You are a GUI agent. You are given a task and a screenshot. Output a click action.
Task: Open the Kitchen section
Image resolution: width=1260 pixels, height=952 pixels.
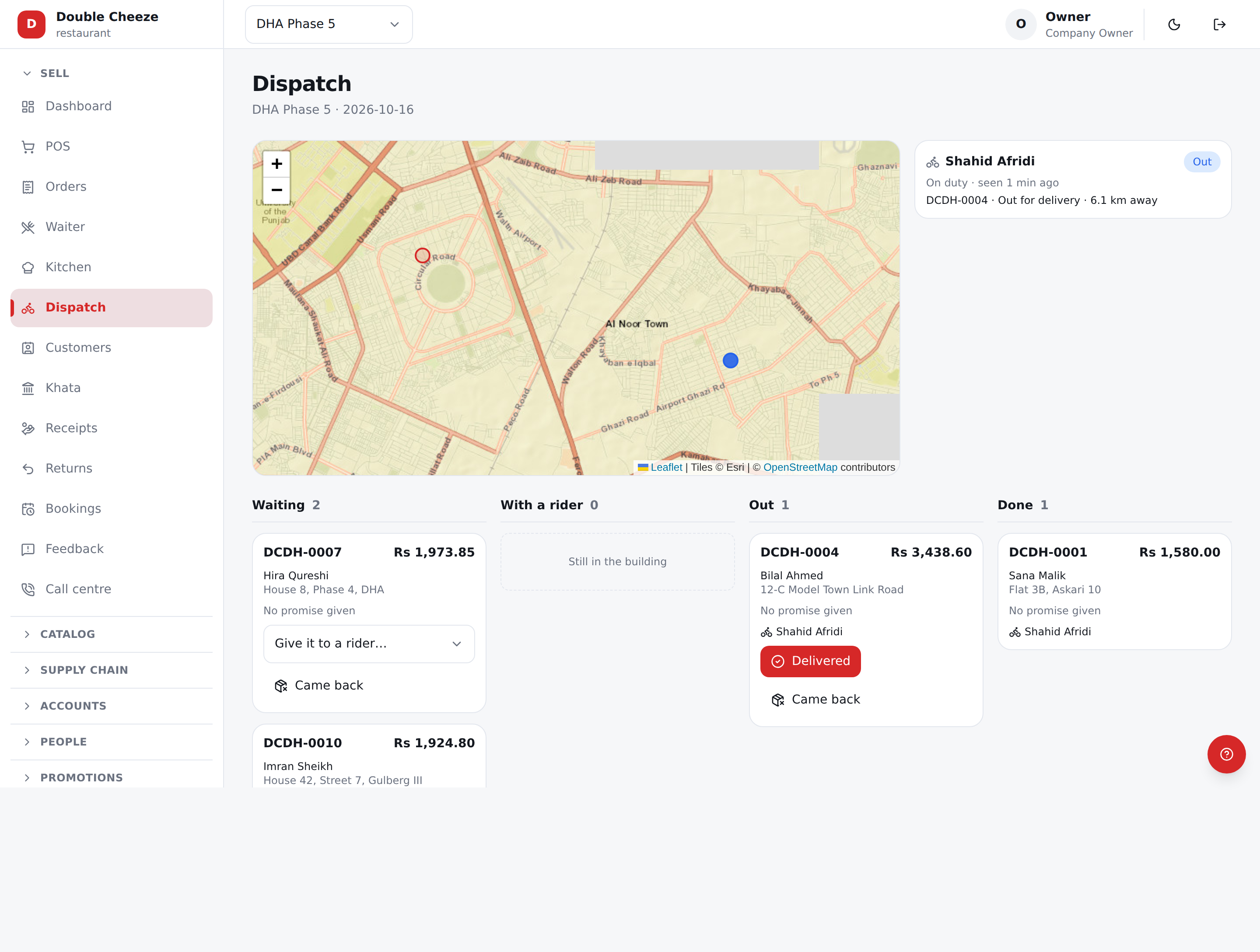click(x=111, y=267)
